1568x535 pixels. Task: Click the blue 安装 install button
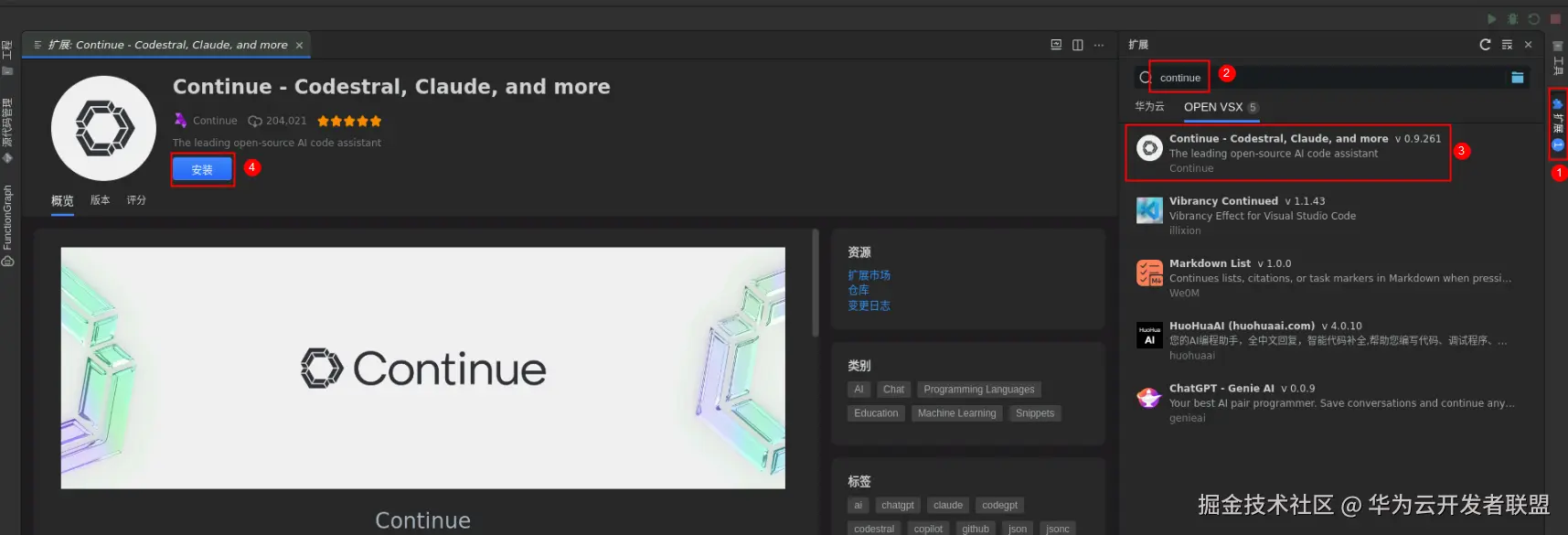(x=202, y=169)
